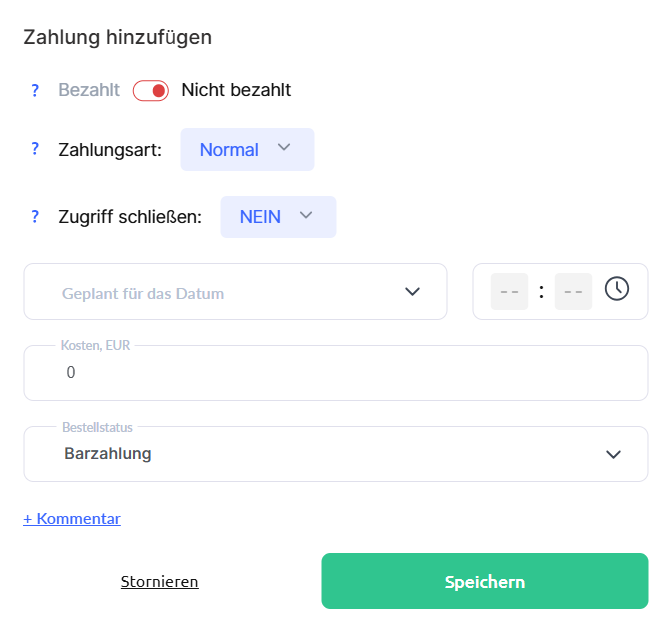The image size is (671, 618).
Task: Open the Bestellstatus Barzahlung dropdown
Action: (x=336, y=454)
